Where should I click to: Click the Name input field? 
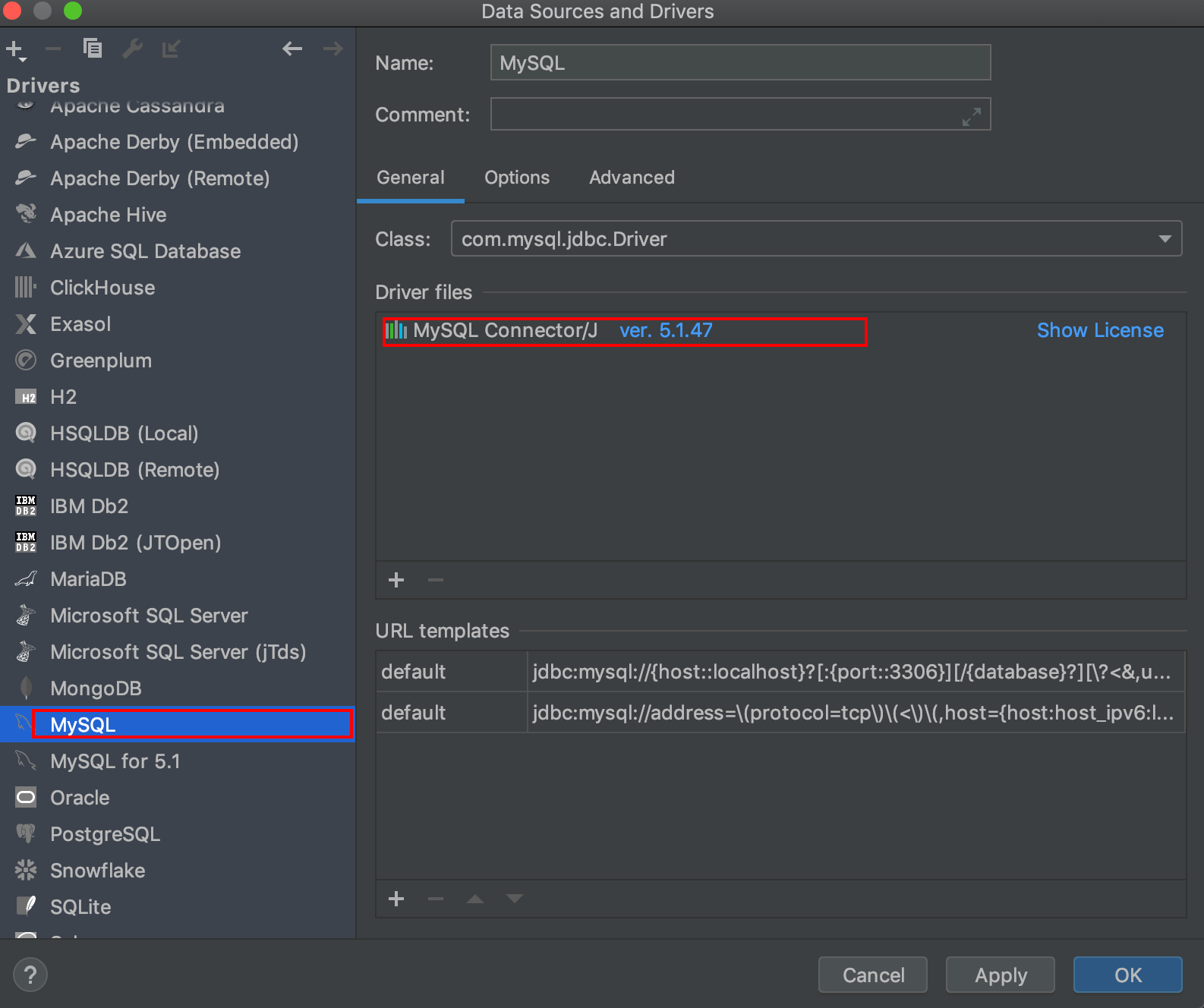[x=740, y=62]
